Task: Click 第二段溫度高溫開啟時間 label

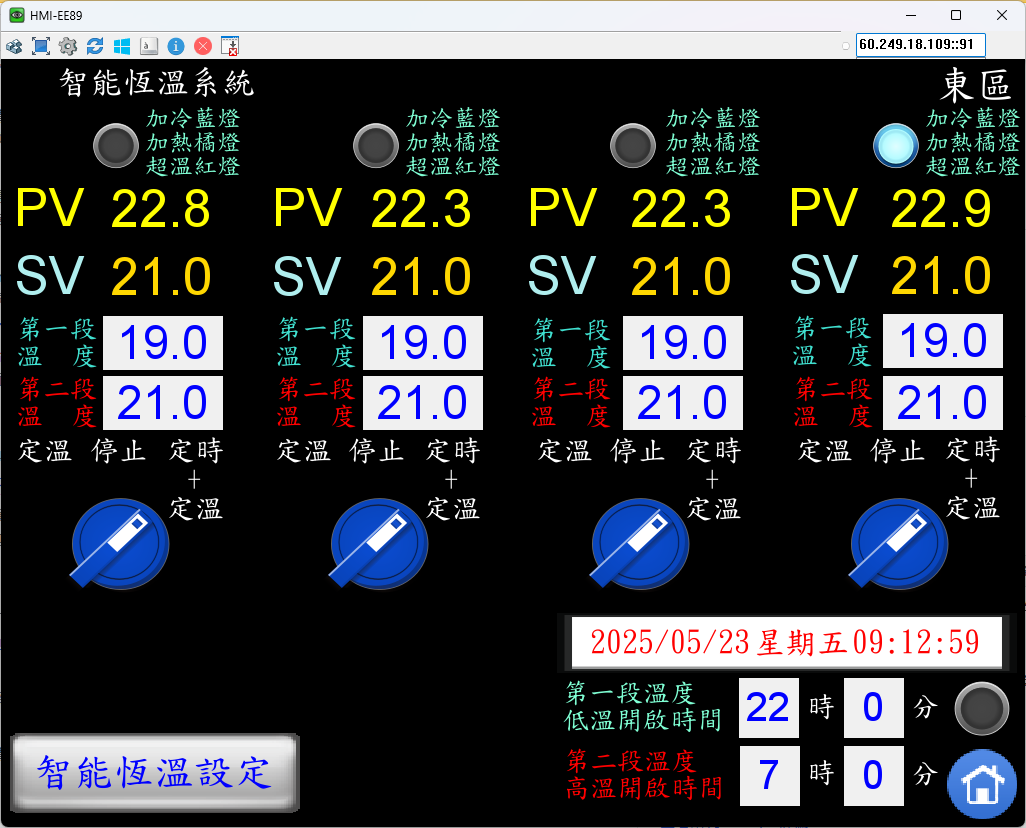Action: point(644,775)
